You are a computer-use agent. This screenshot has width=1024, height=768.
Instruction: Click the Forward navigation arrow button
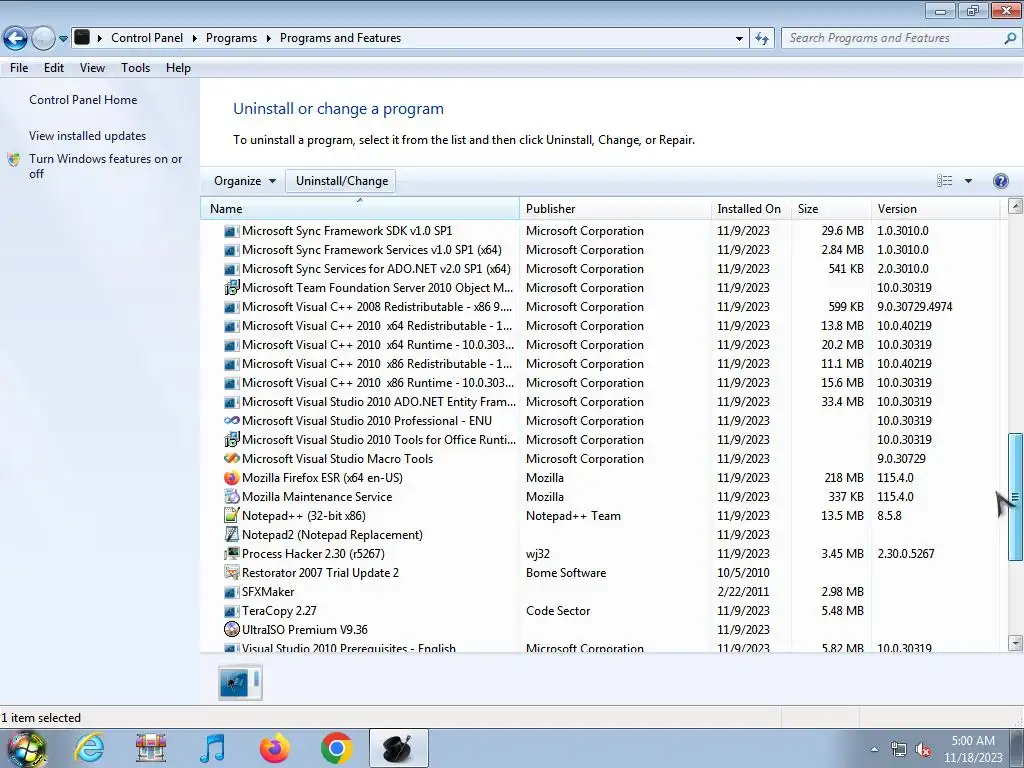click(43, 39)
